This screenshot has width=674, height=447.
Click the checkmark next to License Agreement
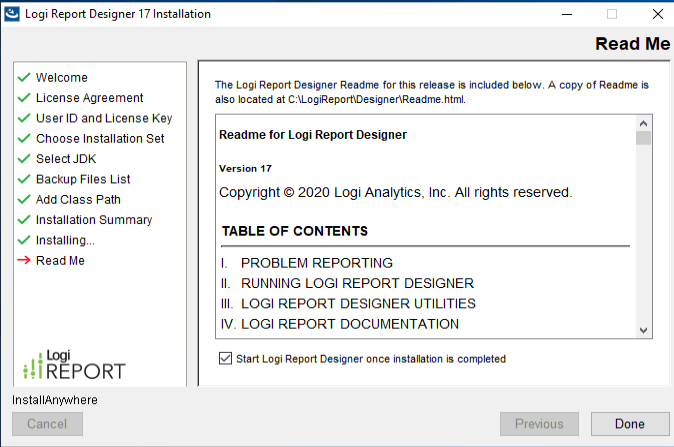[24, 98]
